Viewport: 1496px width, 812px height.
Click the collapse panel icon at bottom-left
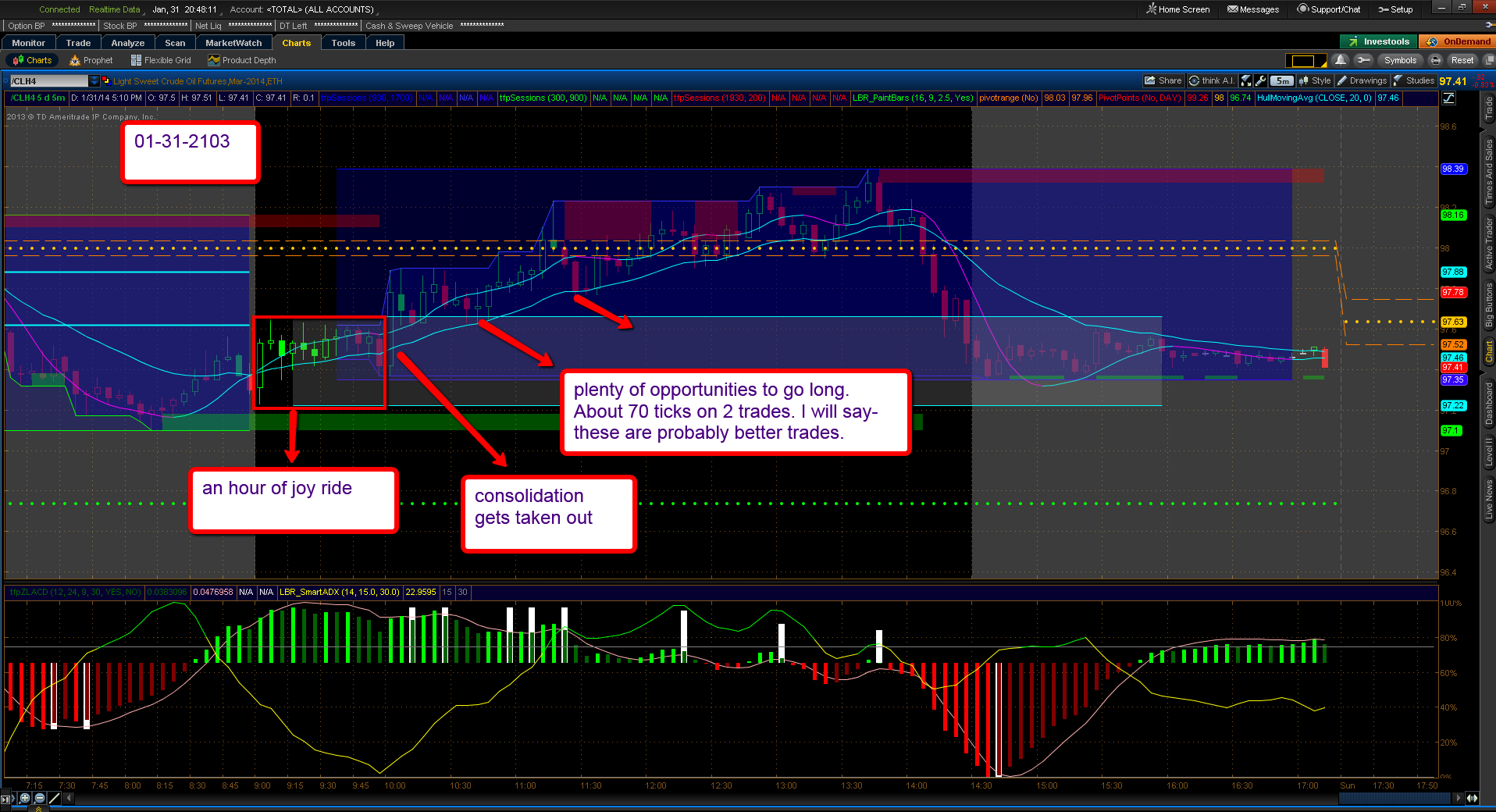click(7, 798)
